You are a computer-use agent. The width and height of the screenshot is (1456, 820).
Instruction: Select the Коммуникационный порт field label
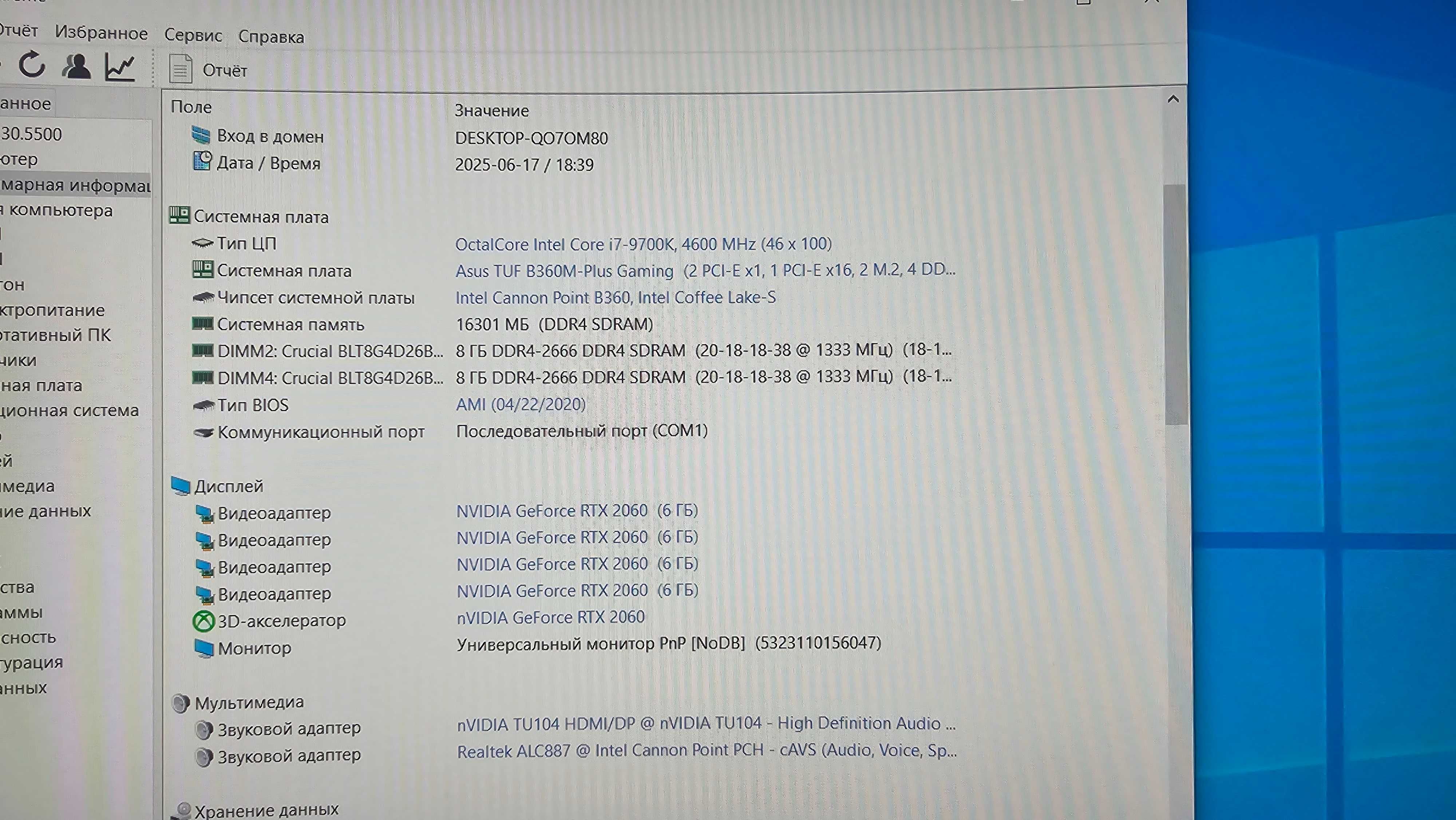pos(320,432)
